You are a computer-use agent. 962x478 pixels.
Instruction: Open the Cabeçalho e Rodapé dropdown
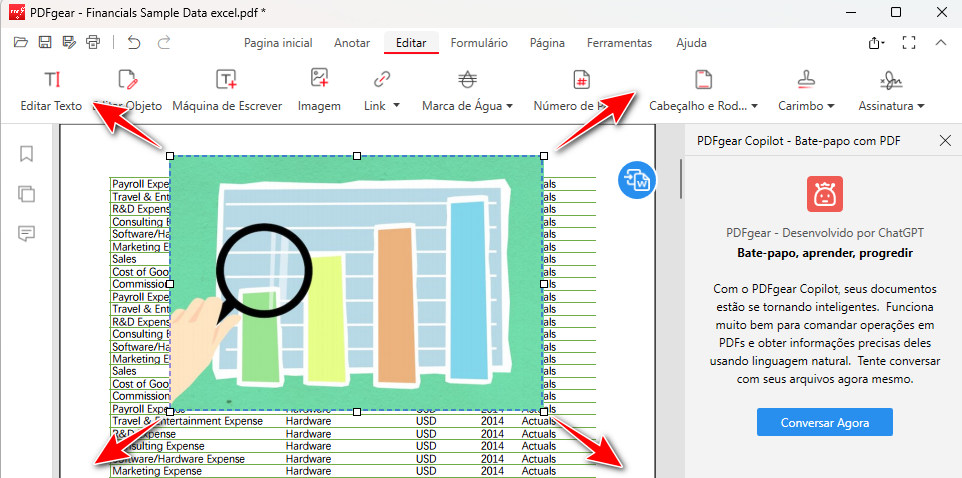[703, 90]
